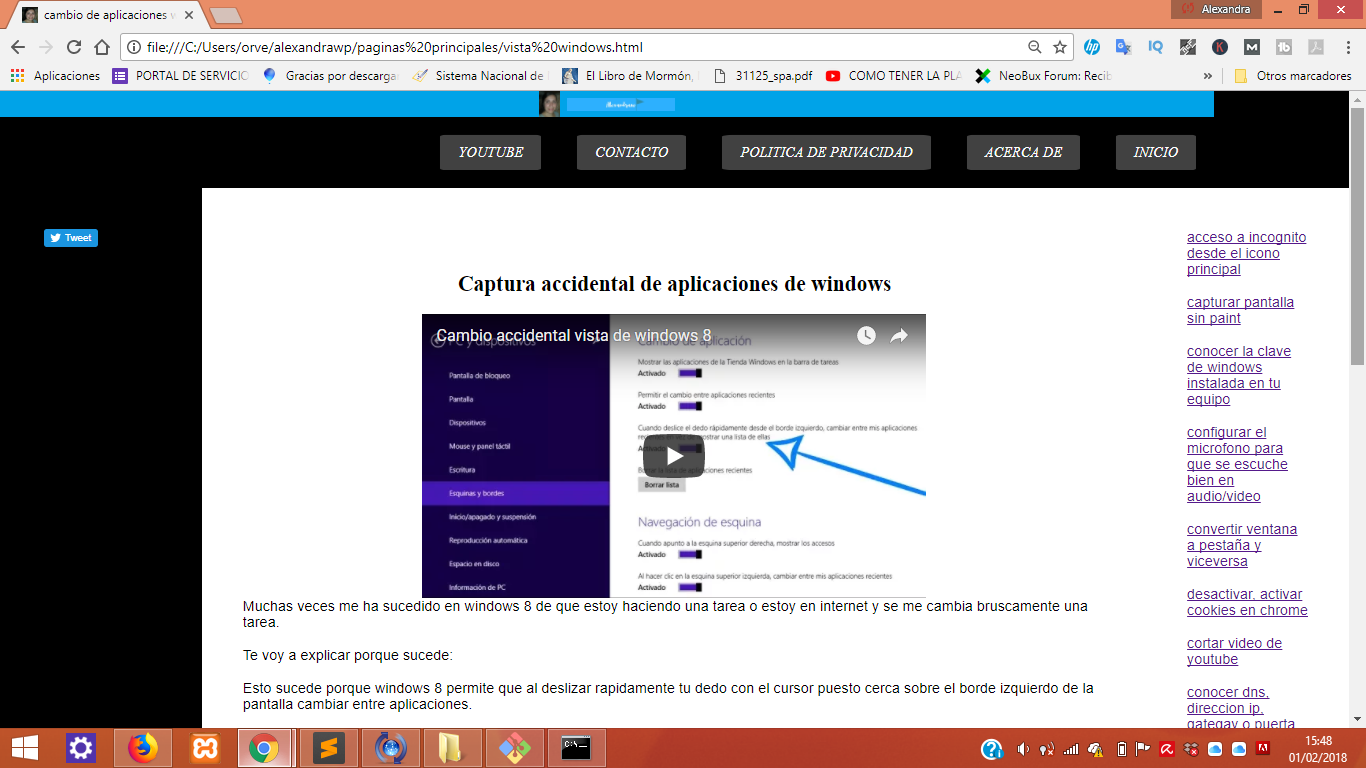Open the Google Translate extension

(1123, 47)
